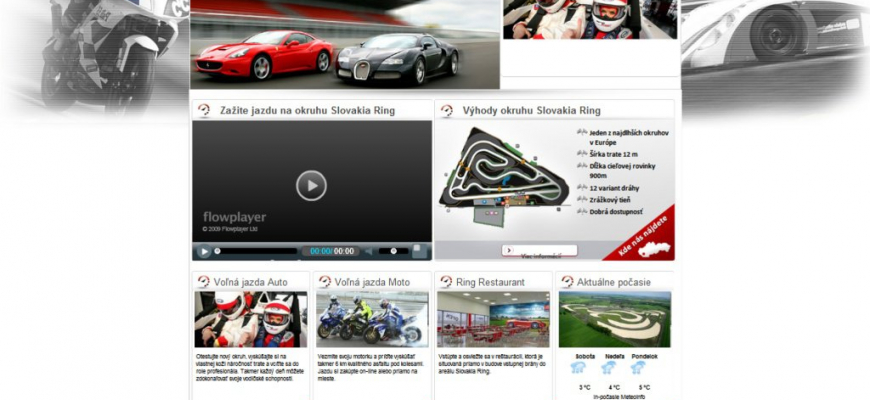
Task: Click the speedometer icon beside 'Výhody okruhu Slovakia Ring'
Action: 447,110
